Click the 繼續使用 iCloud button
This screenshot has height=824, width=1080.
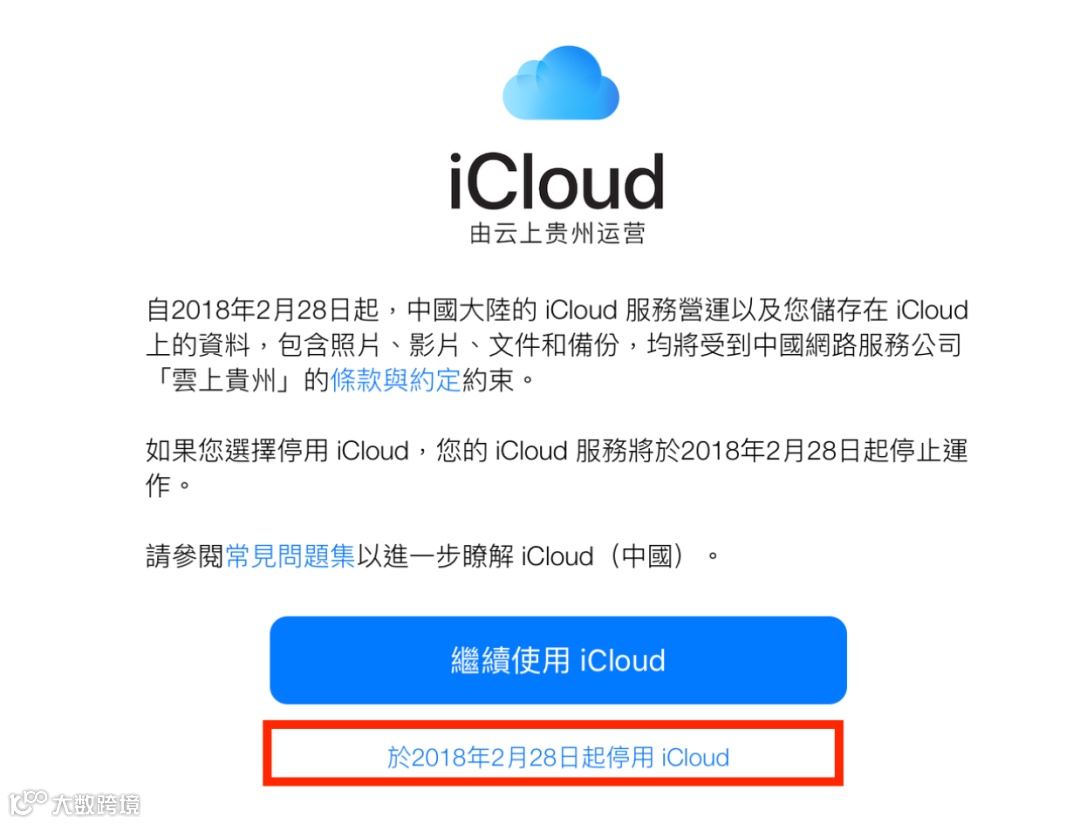click(558, 660)
